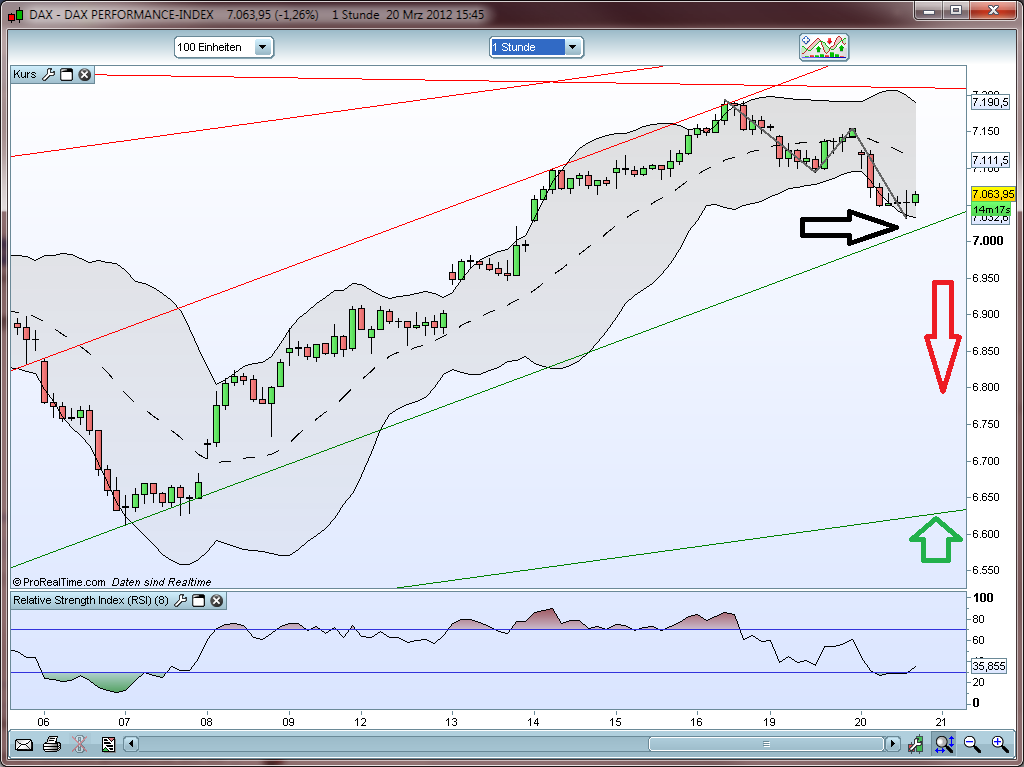The width and height of the screenshot is (1024, 767).
Task: Detach the Kurs panel into a window
Action: 66,74
